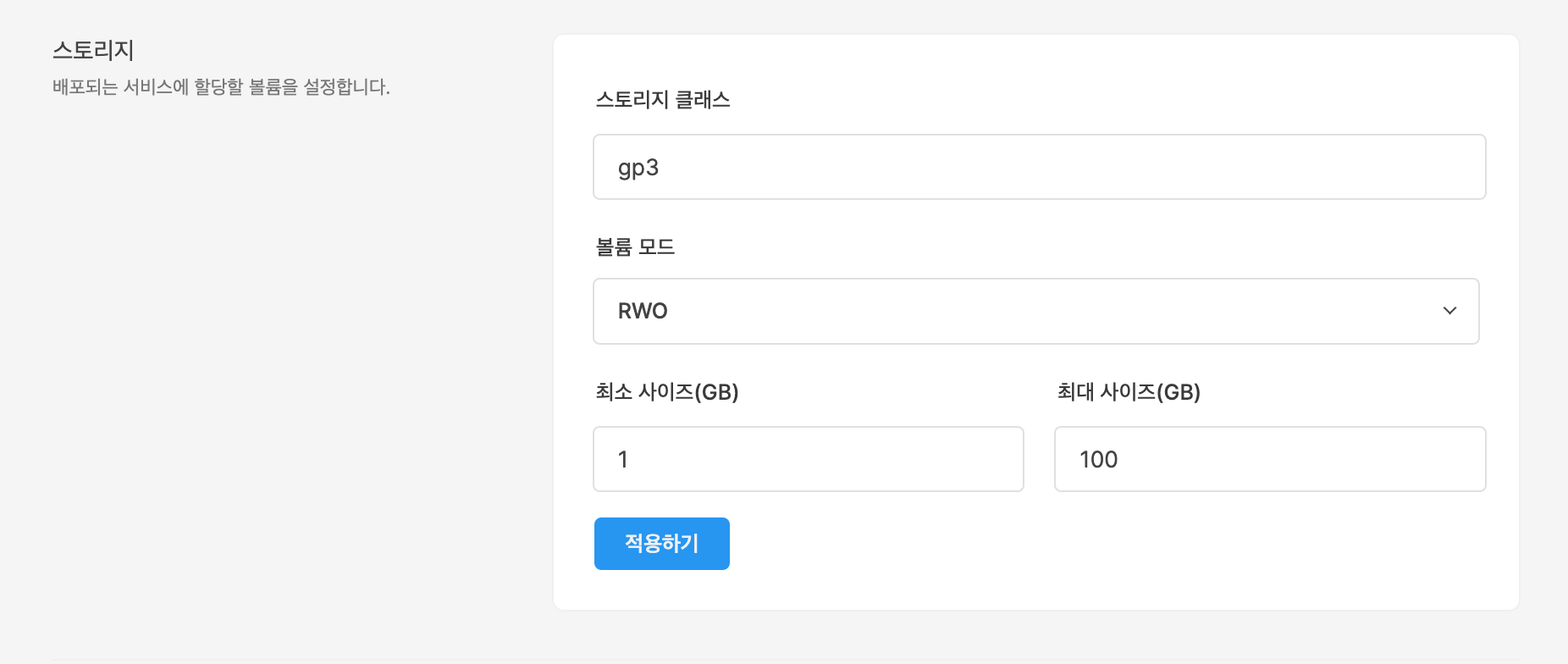Viewport: 1568px width, 664px height.
Task: Focus the 최소 사이즈(GB) input field
Action: (x=808, y=459)
